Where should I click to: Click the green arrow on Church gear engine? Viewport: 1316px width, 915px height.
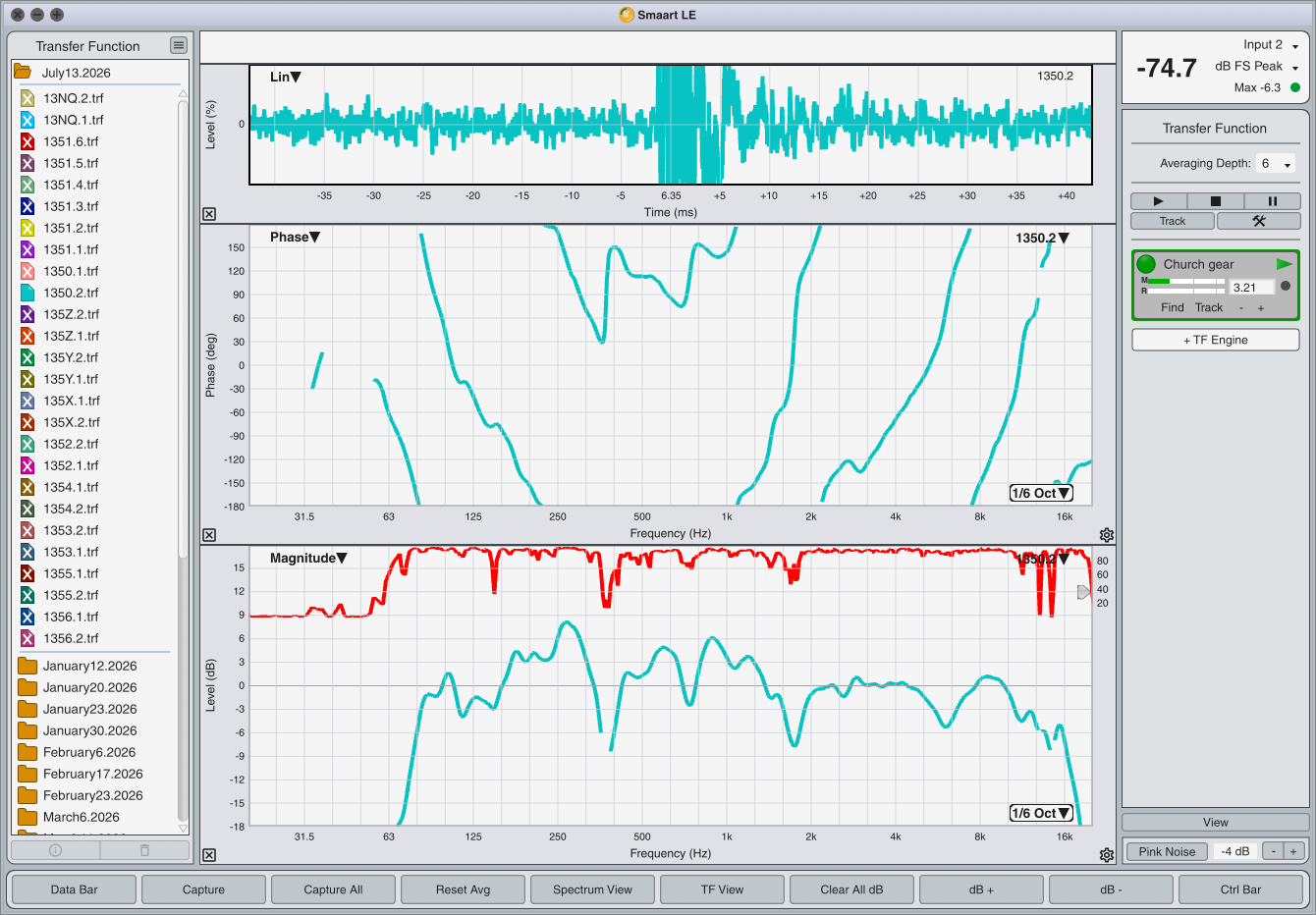1284,264
